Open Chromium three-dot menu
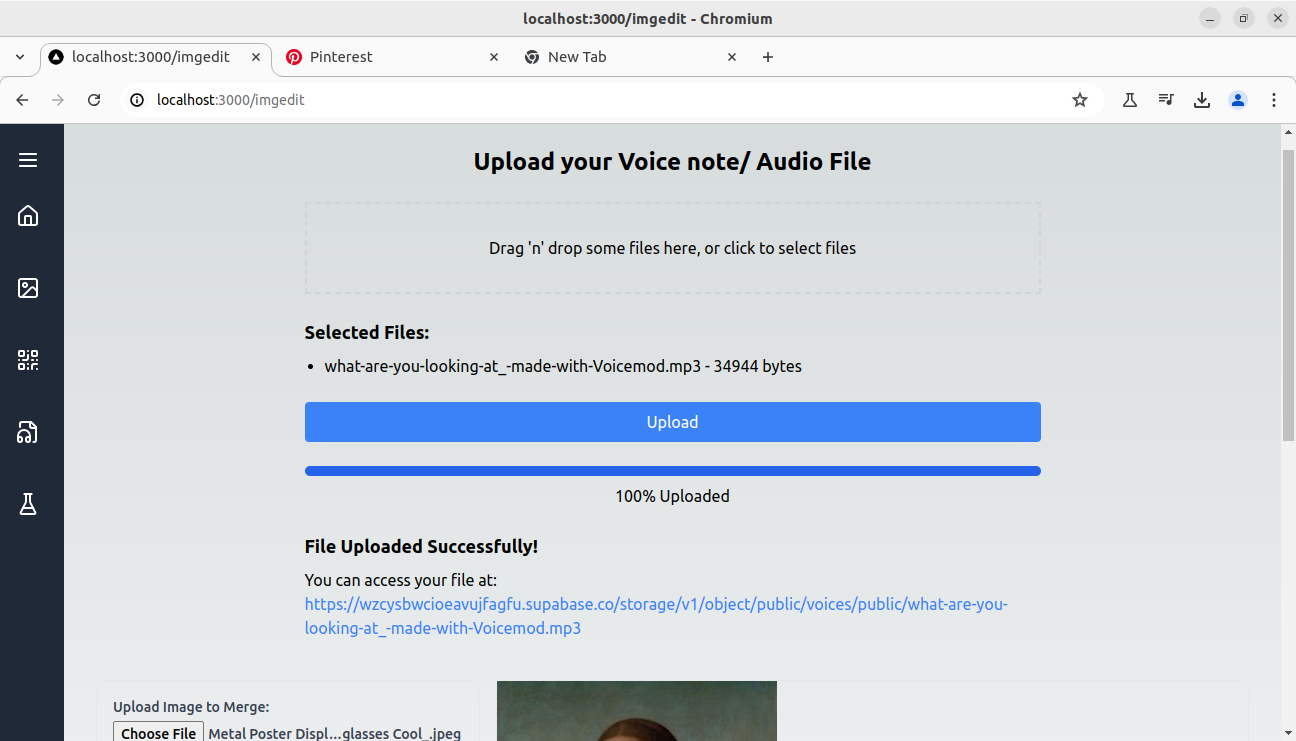 tap(1274, 100)
